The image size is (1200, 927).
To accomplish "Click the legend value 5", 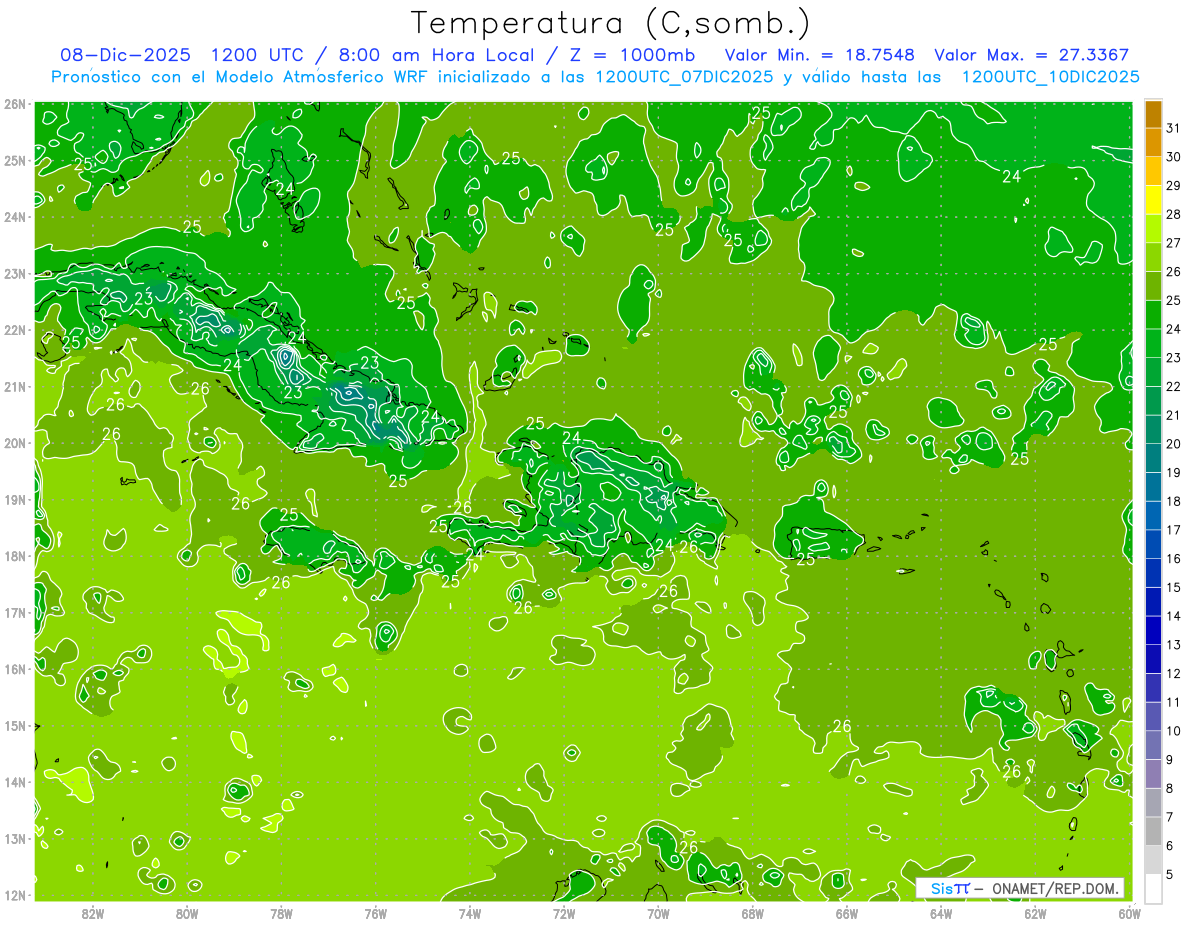I will 1170,875.
